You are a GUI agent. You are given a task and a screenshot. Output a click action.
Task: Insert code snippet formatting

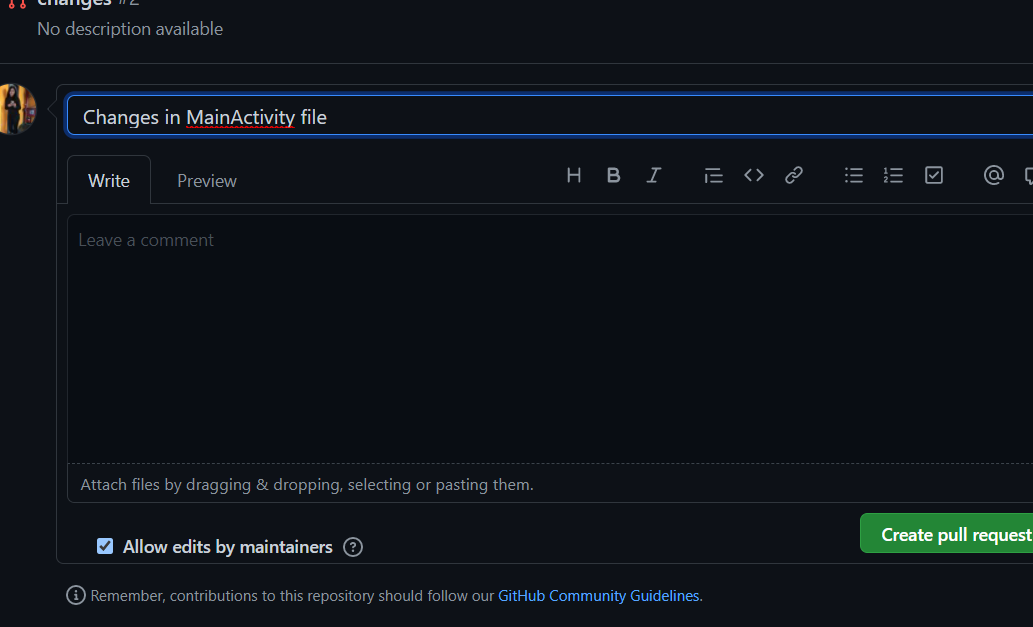pos(754,176)
